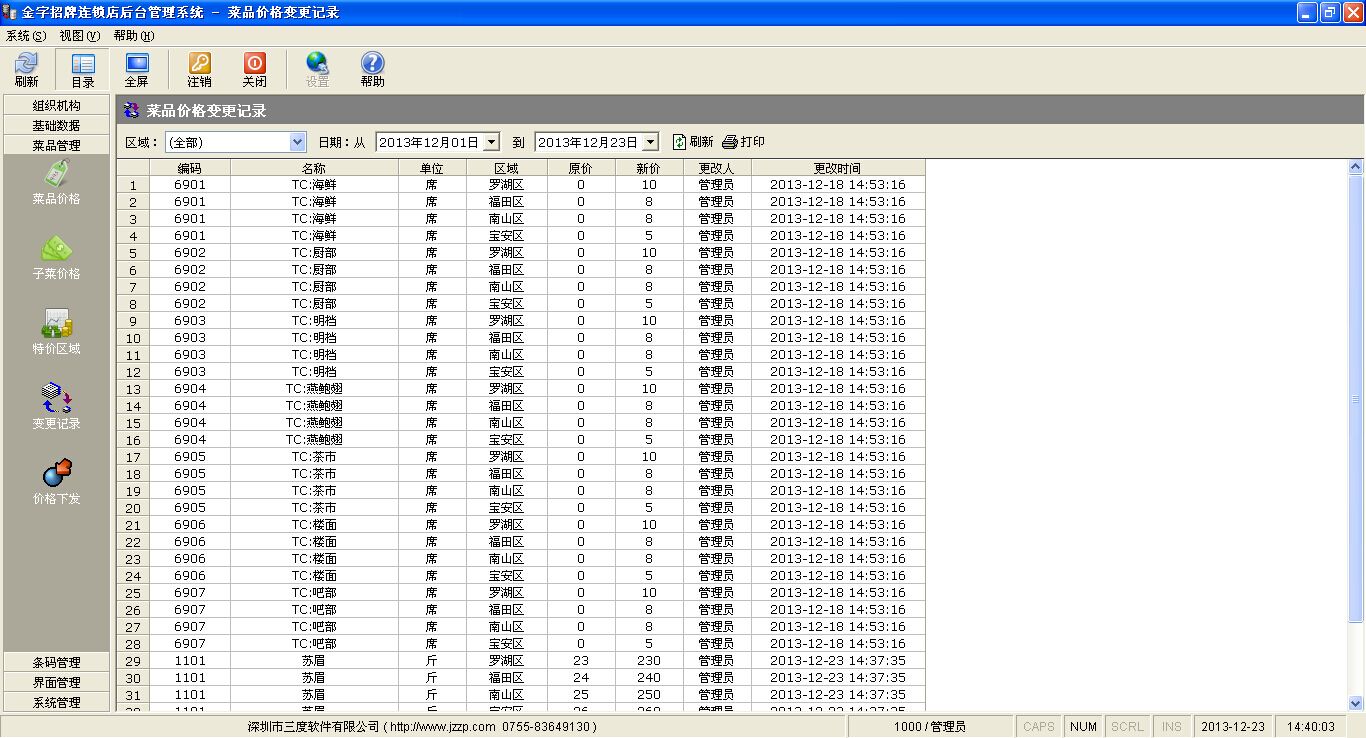Open 特价区域 sidebar icon
This screenshot has height=738, width=1366.
point(56,332)
